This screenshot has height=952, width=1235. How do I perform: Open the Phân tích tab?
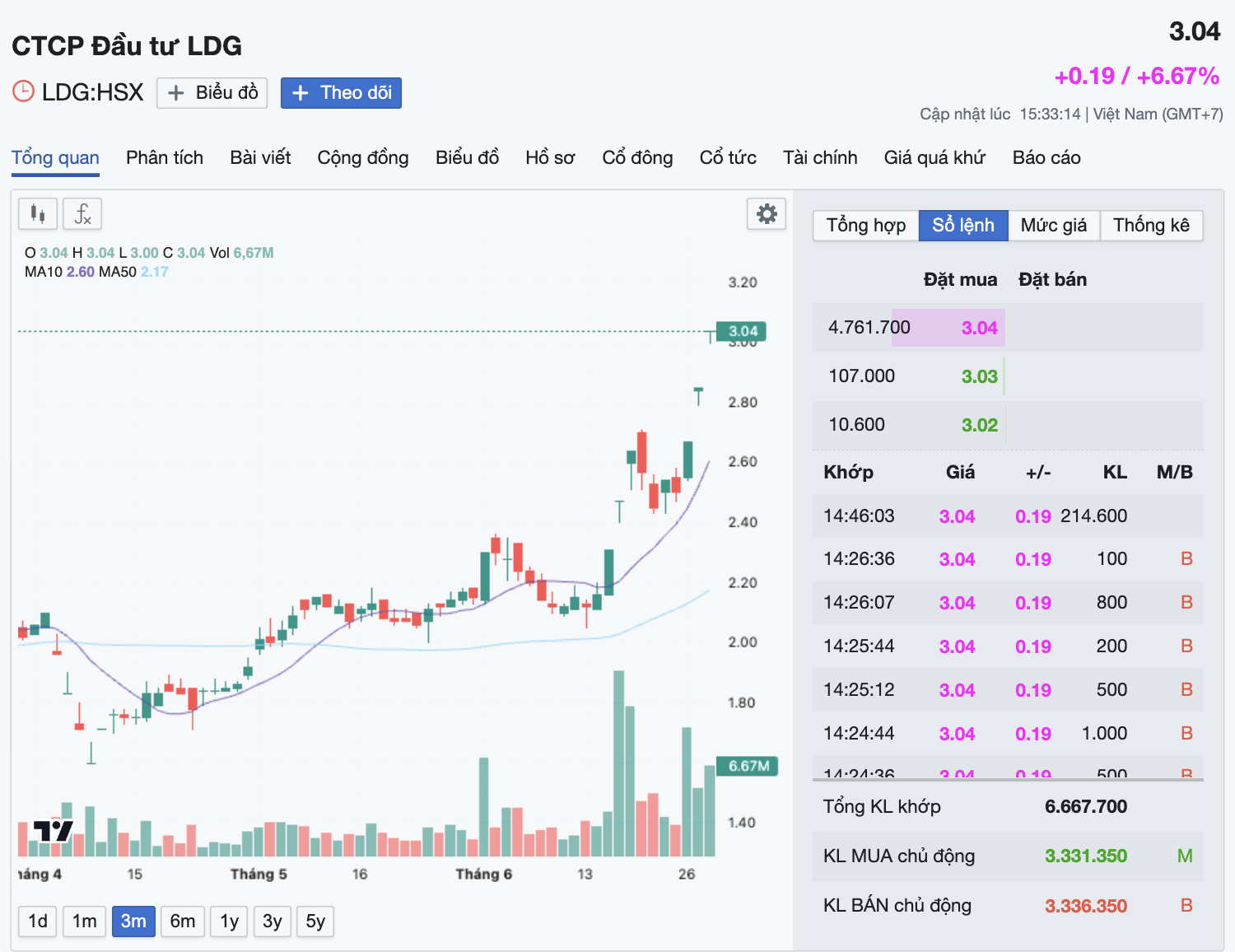[165, 157]
